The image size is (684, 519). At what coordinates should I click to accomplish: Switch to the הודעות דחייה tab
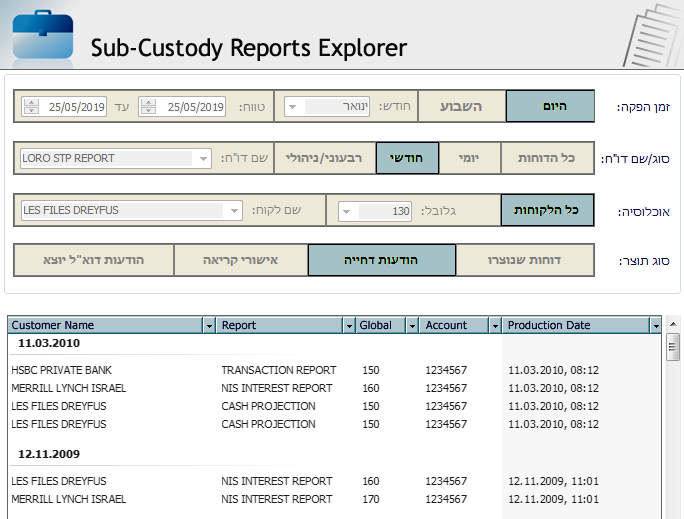(x=381, y=260)
